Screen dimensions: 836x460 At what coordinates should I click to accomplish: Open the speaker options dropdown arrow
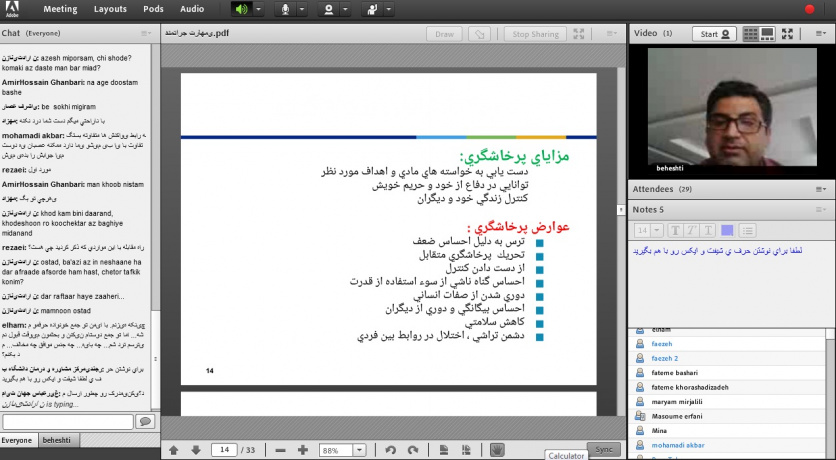tap(259, 9)
